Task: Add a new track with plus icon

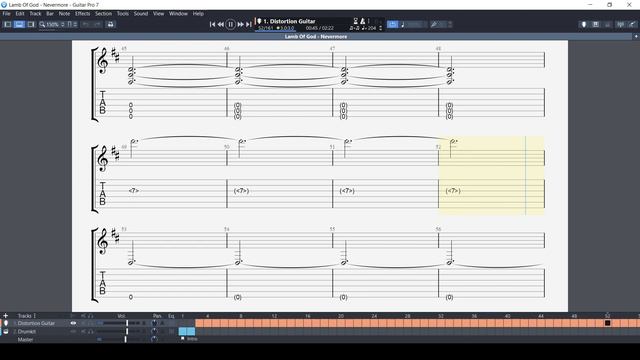Action: pos(5,316)
